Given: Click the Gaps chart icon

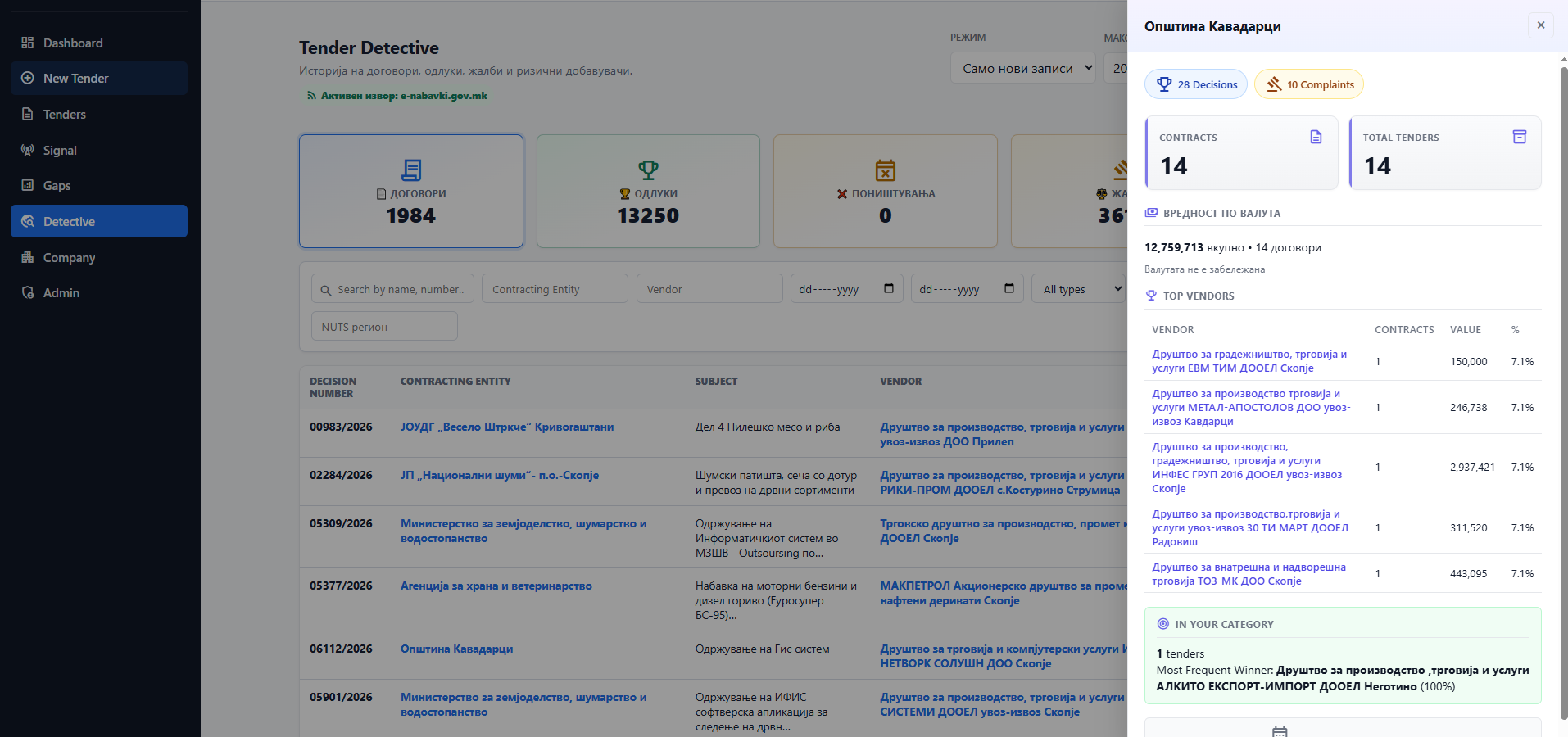Looking at the screenshot, I should [x=28, y=186].
